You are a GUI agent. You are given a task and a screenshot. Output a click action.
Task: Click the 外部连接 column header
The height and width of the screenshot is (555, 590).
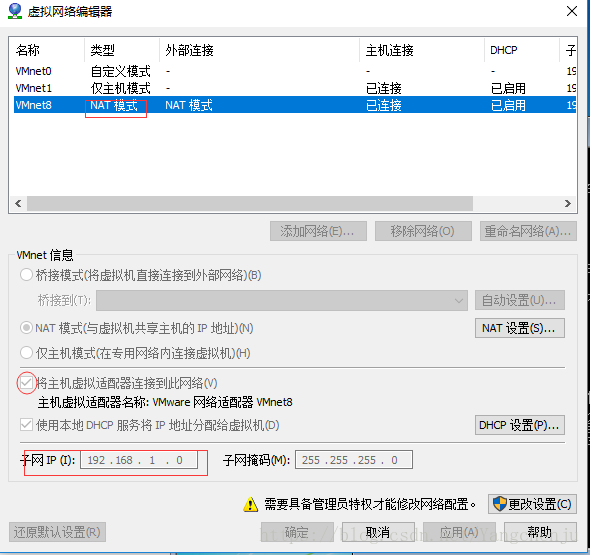tap(259, 50)
